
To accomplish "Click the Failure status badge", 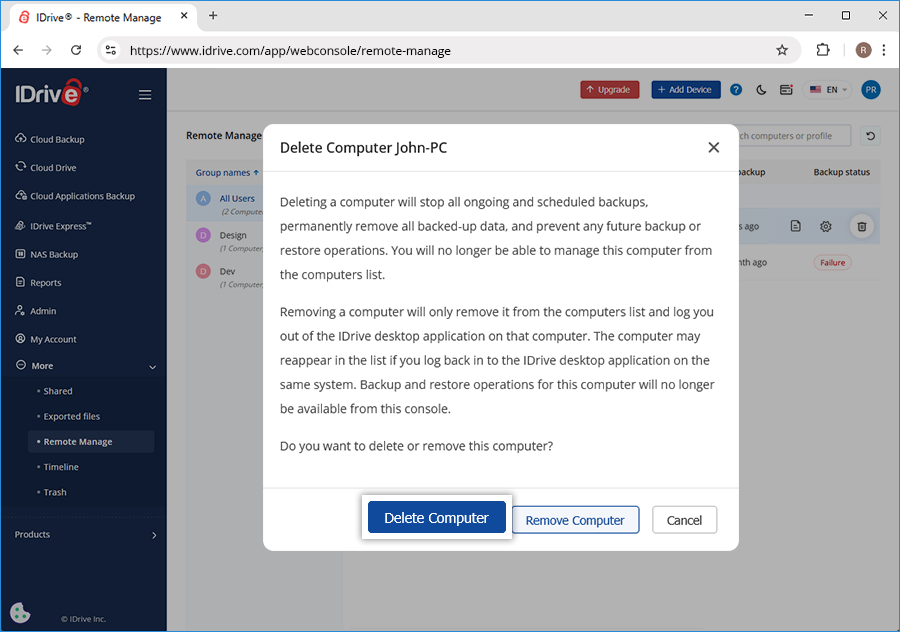I will coord(832,262).
